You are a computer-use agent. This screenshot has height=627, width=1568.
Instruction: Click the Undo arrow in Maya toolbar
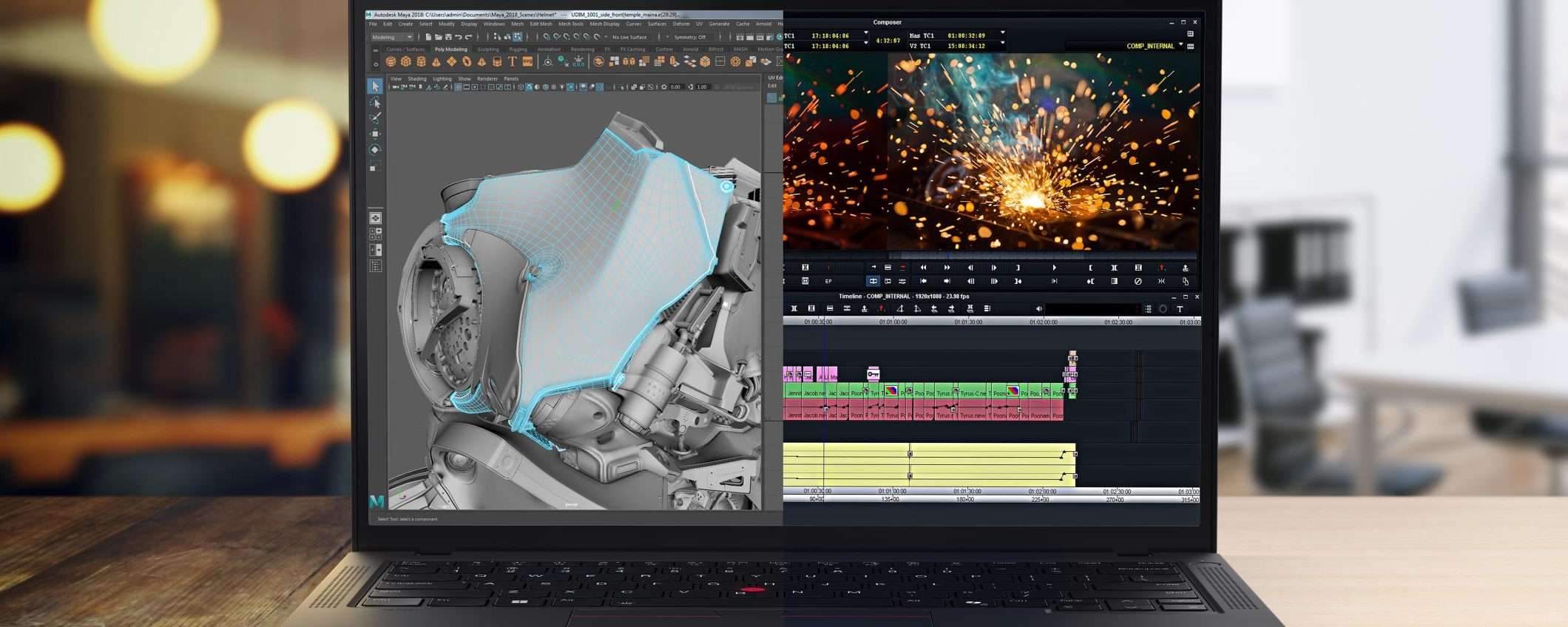[459, 37]
